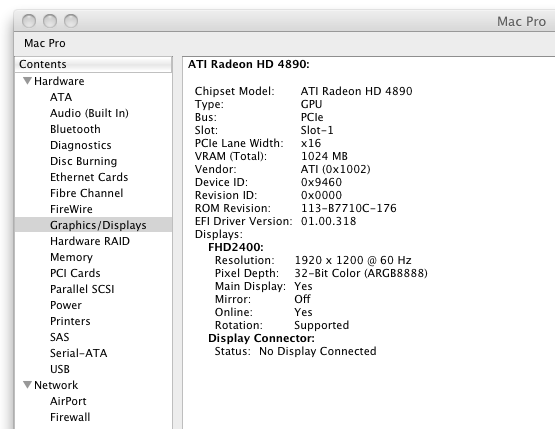Open the Firewall network entry

tap(70, 417)
